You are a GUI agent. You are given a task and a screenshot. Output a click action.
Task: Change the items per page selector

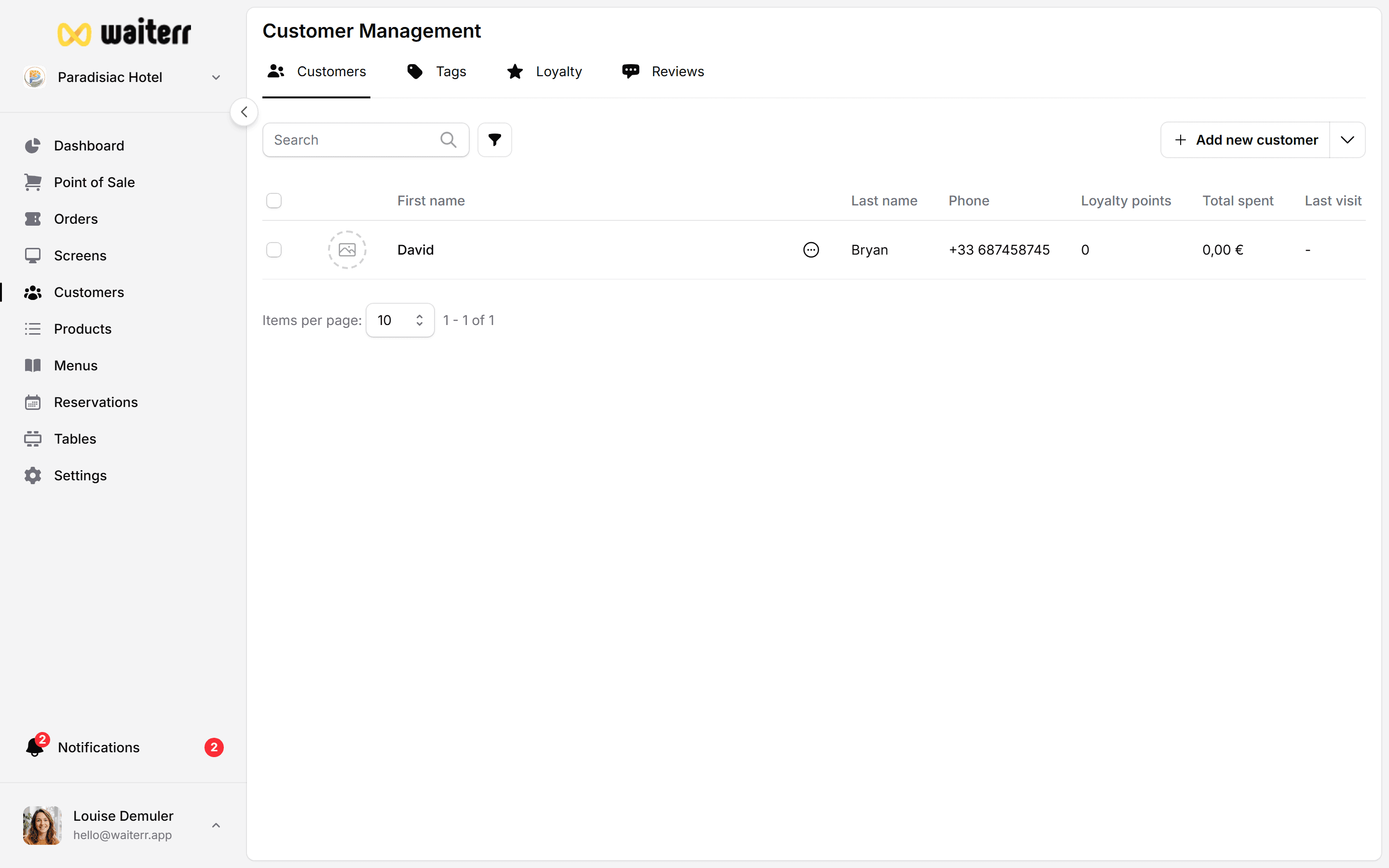pos(400,320)
